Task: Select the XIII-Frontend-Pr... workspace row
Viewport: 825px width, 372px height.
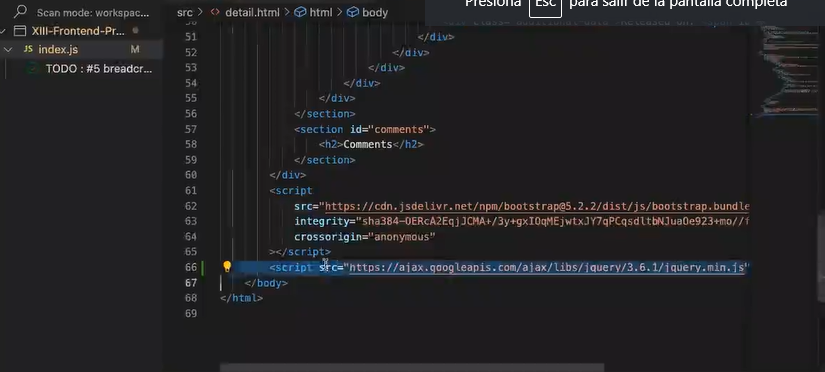Action: pos(82,31)
